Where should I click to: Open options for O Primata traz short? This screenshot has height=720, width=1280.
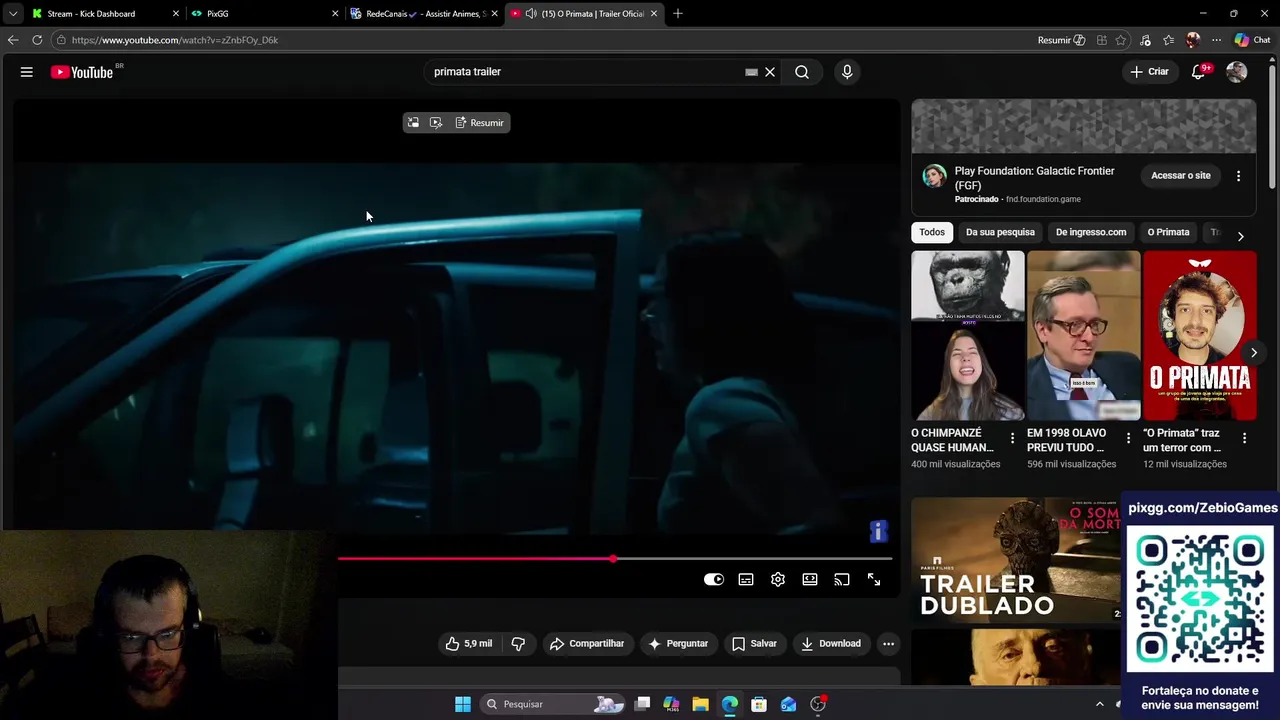click(x=1244, y=438)
